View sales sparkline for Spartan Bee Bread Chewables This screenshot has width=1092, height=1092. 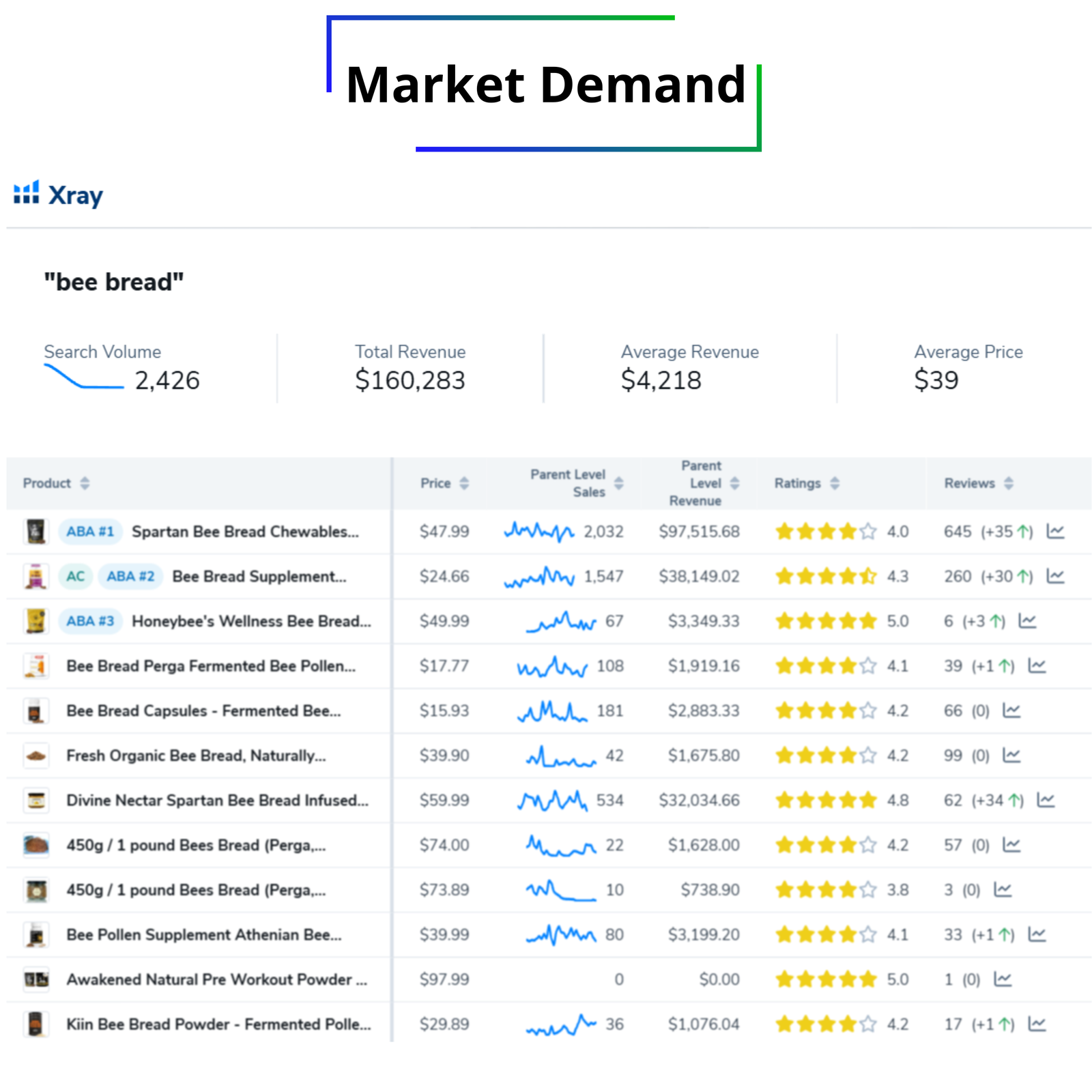click(538, 531)
